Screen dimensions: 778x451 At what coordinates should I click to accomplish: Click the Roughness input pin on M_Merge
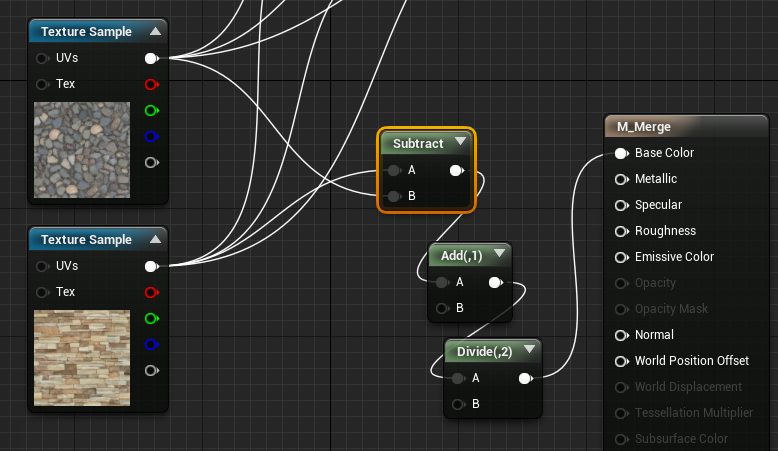tap(621, 231)
